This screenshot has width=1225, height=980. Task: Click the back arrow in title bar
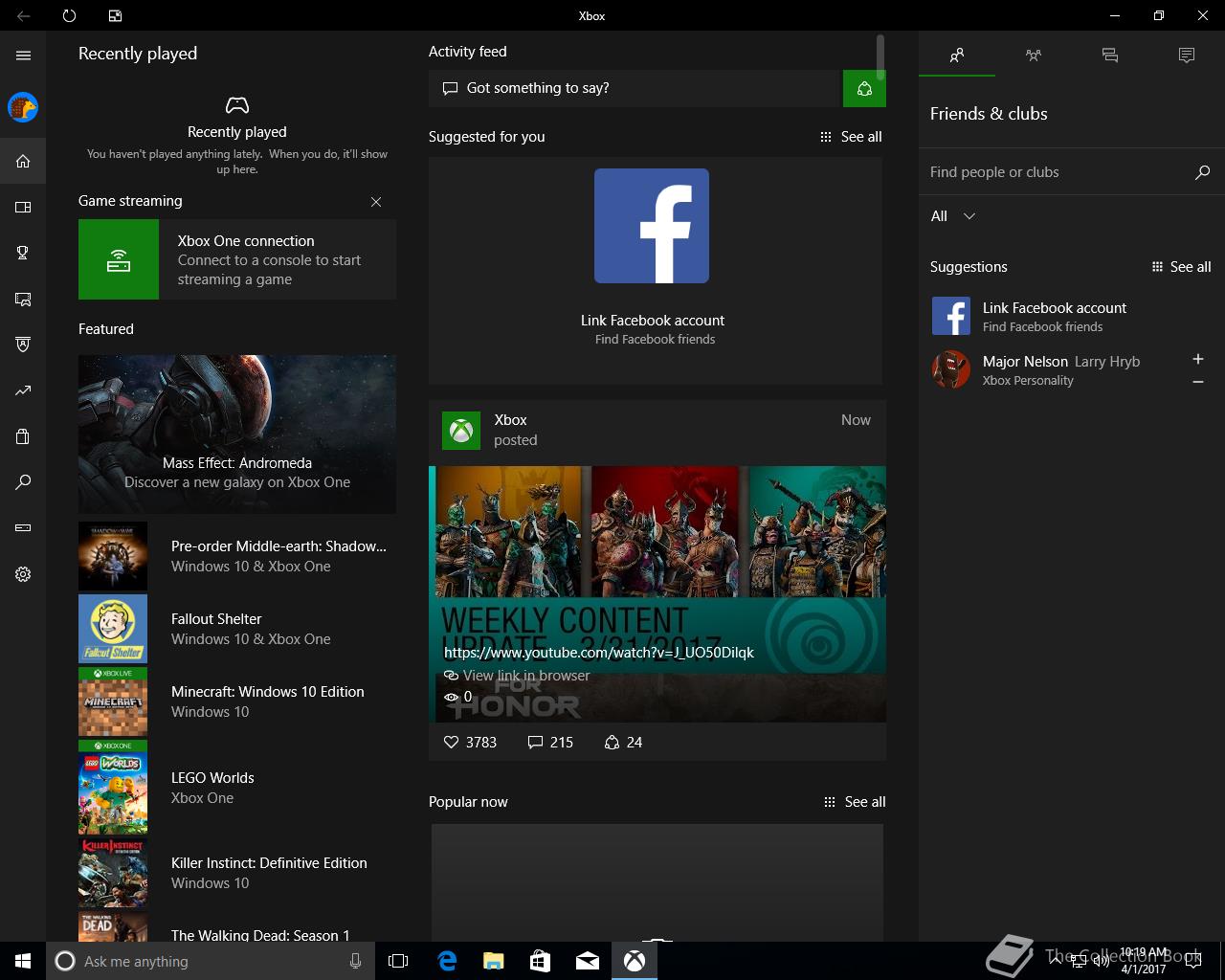(23, 15)
